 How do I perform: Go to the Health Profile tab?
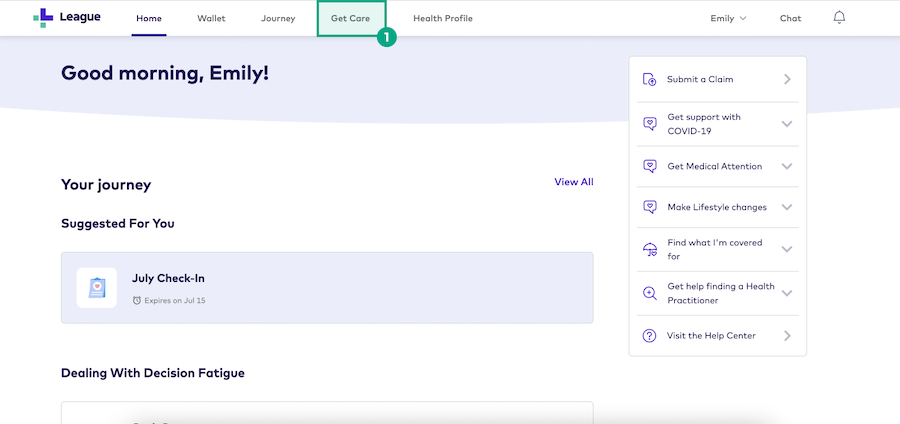(443, 18)
